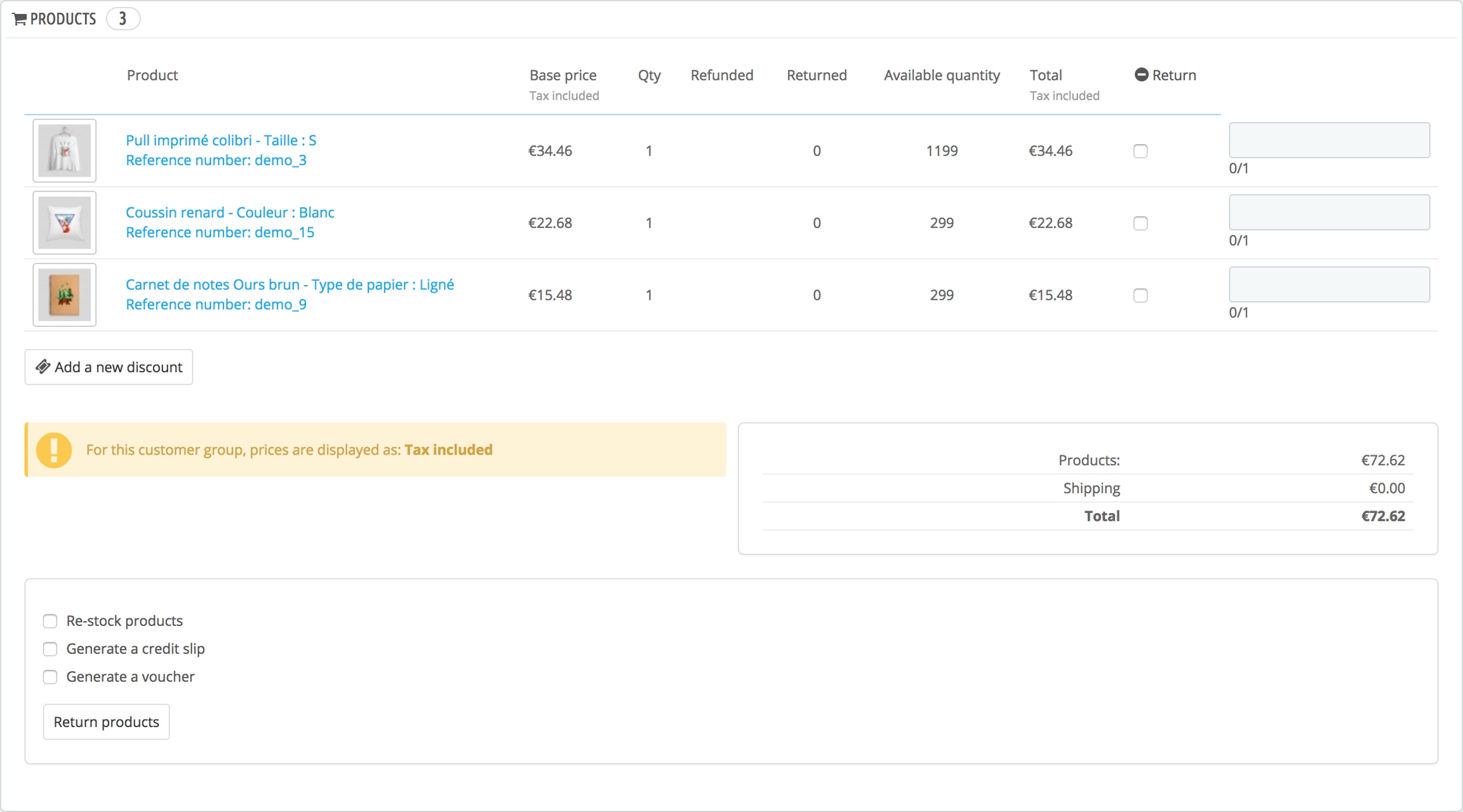The height and width of the screenshot is (812, 1463).
Task: Check return box for Coussin renard
Action: pyautogui.click(x=1140, y=223)
